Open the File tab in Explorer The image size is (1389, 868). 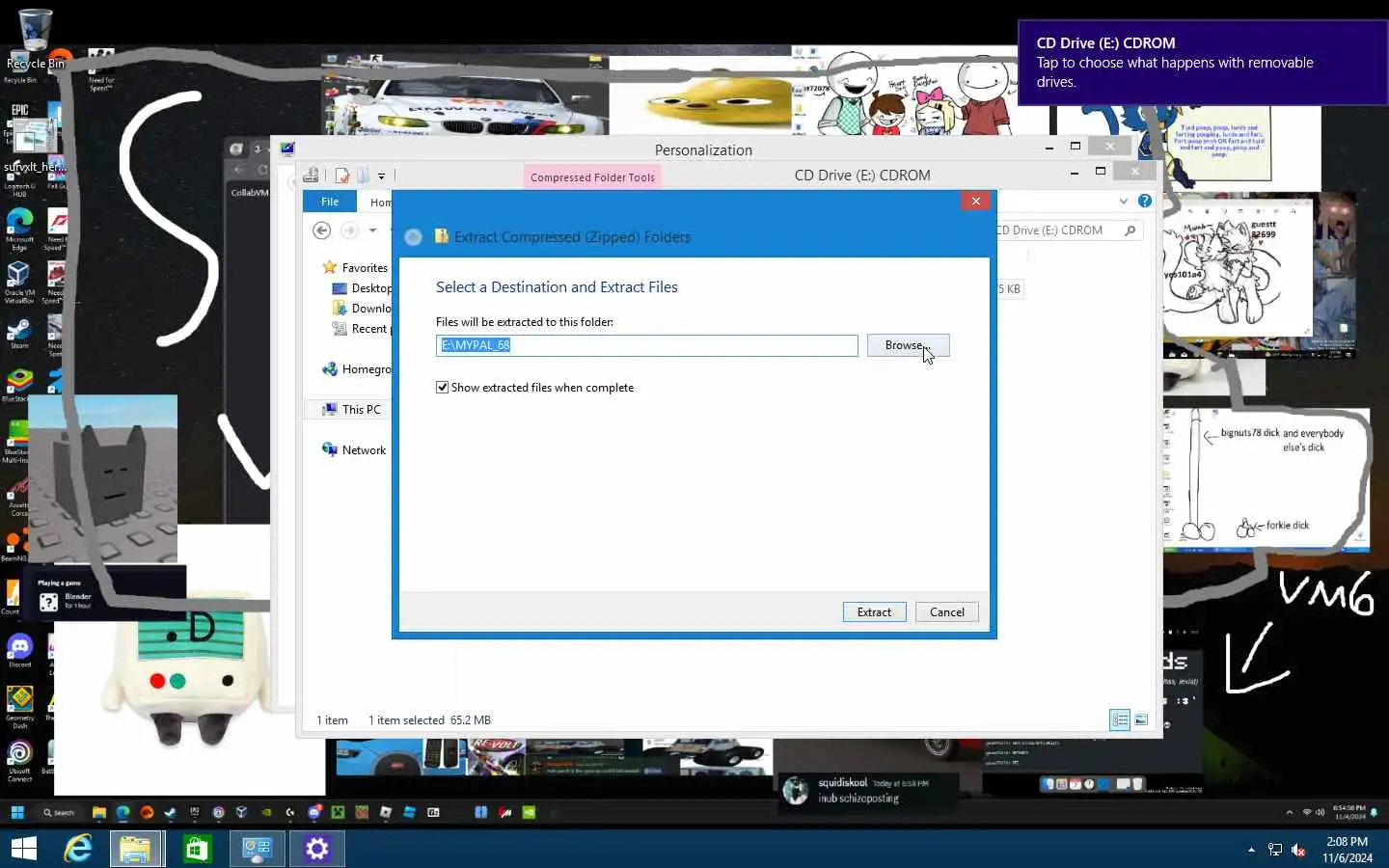coord(330,202)
